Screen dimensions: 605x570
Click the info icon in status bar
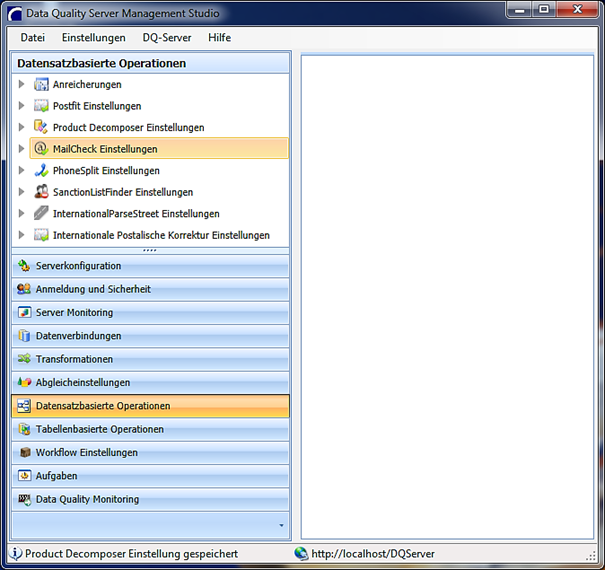15,553
